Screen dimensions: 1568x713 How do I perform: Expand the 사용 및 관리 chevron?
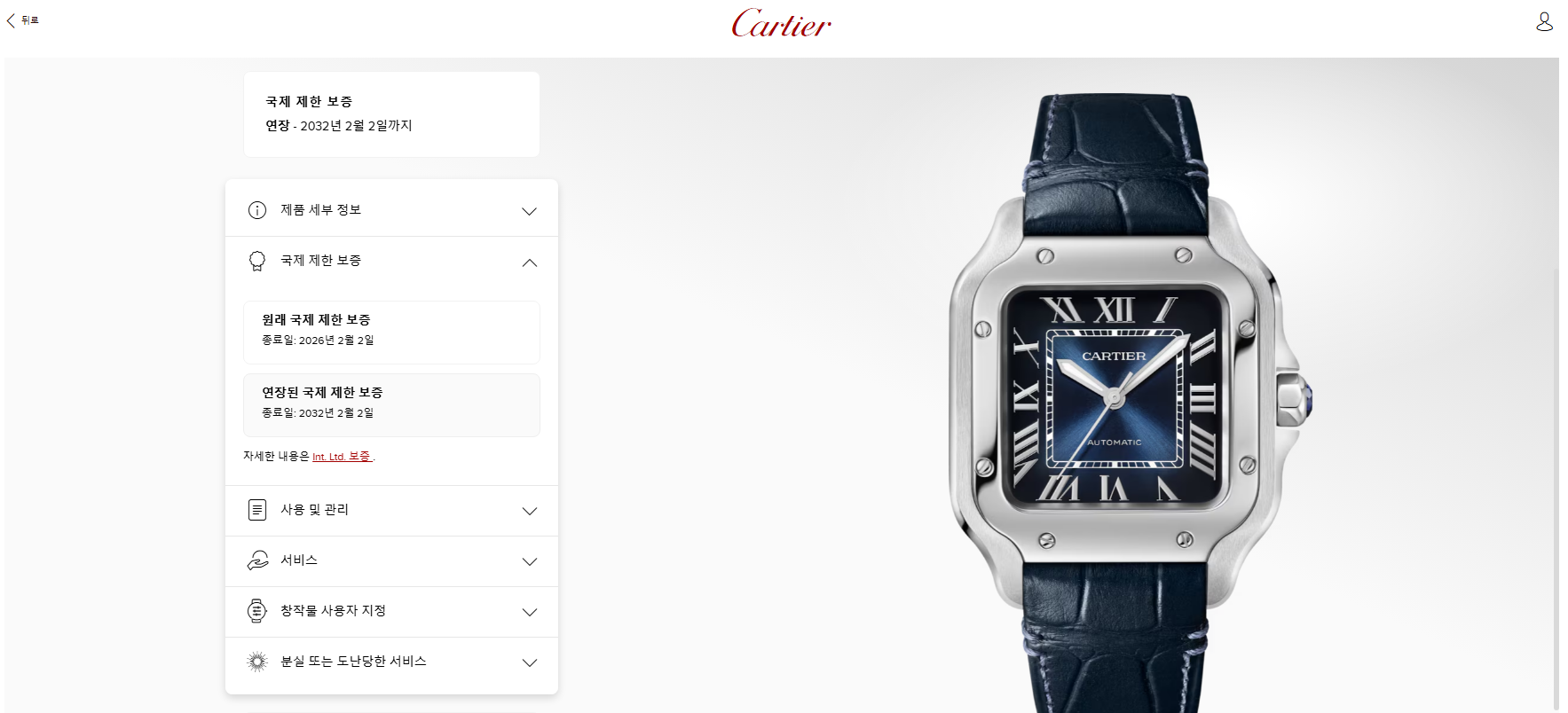(x=530, y=511)
